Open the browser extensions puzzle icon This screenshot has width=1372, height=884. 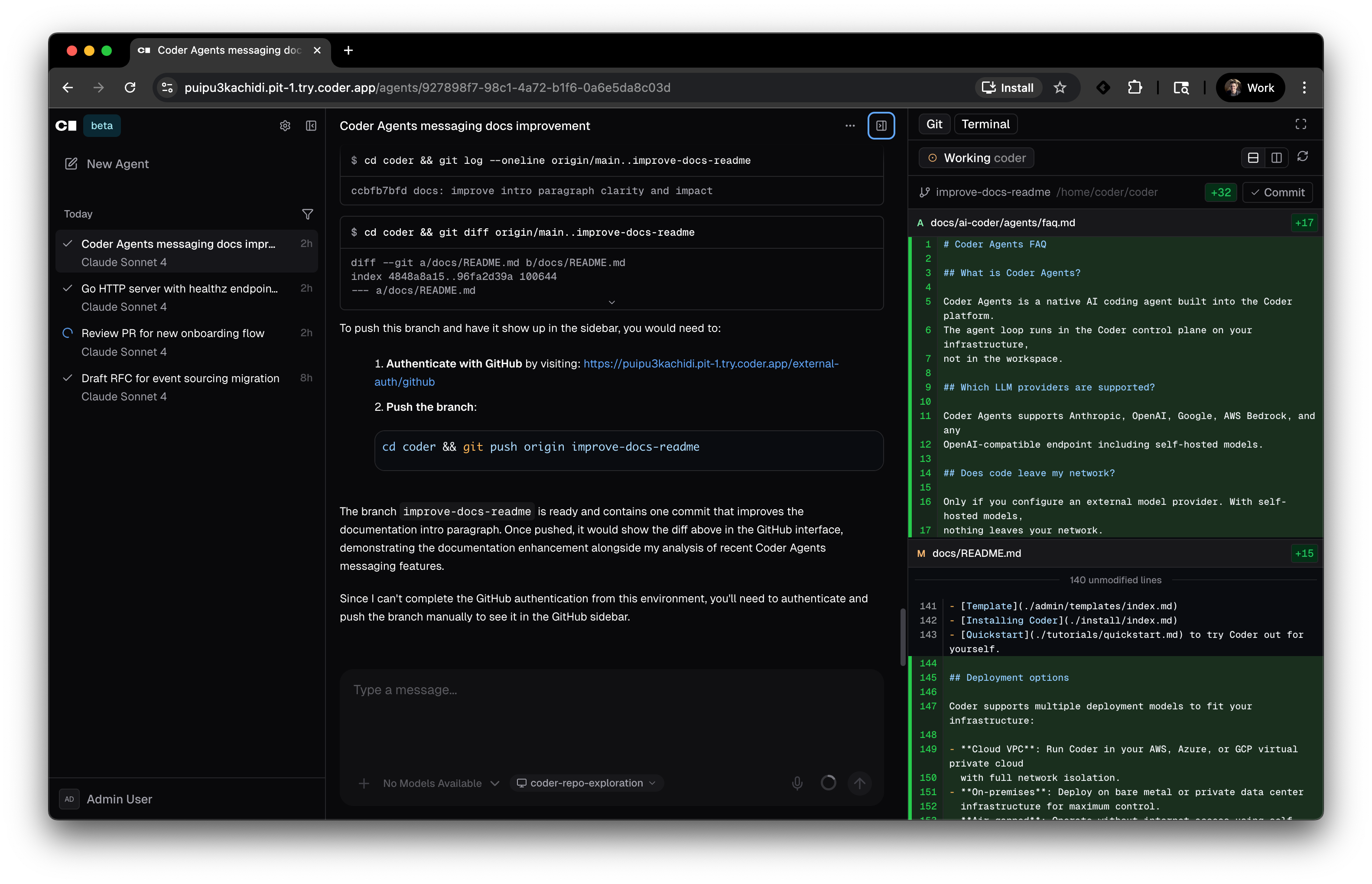click(1135, 88)
